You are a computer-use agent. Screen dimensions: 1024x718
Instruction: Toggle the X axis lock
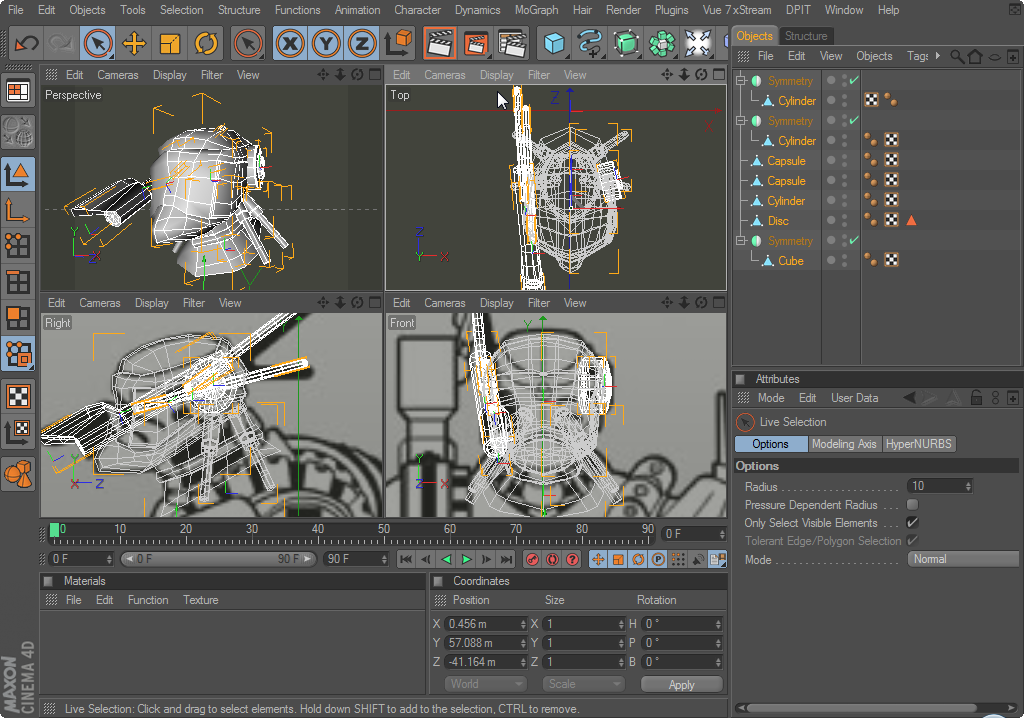coord(290,44)
